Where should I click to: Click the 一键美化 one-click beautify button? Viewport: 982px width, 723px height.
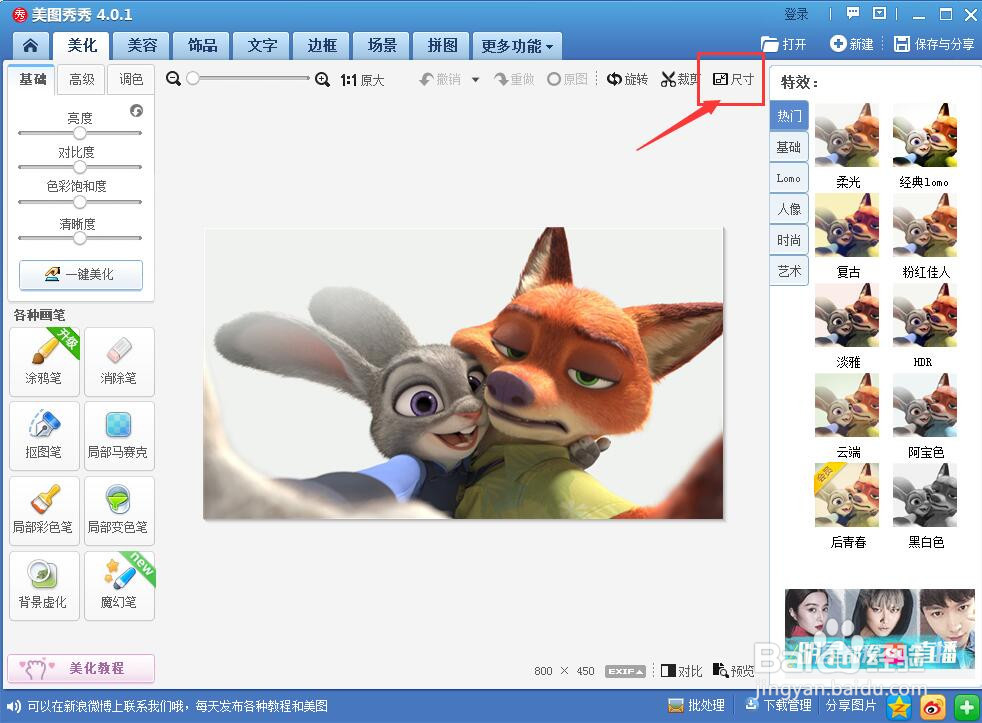pyautogui.click(x=80, y=275)
